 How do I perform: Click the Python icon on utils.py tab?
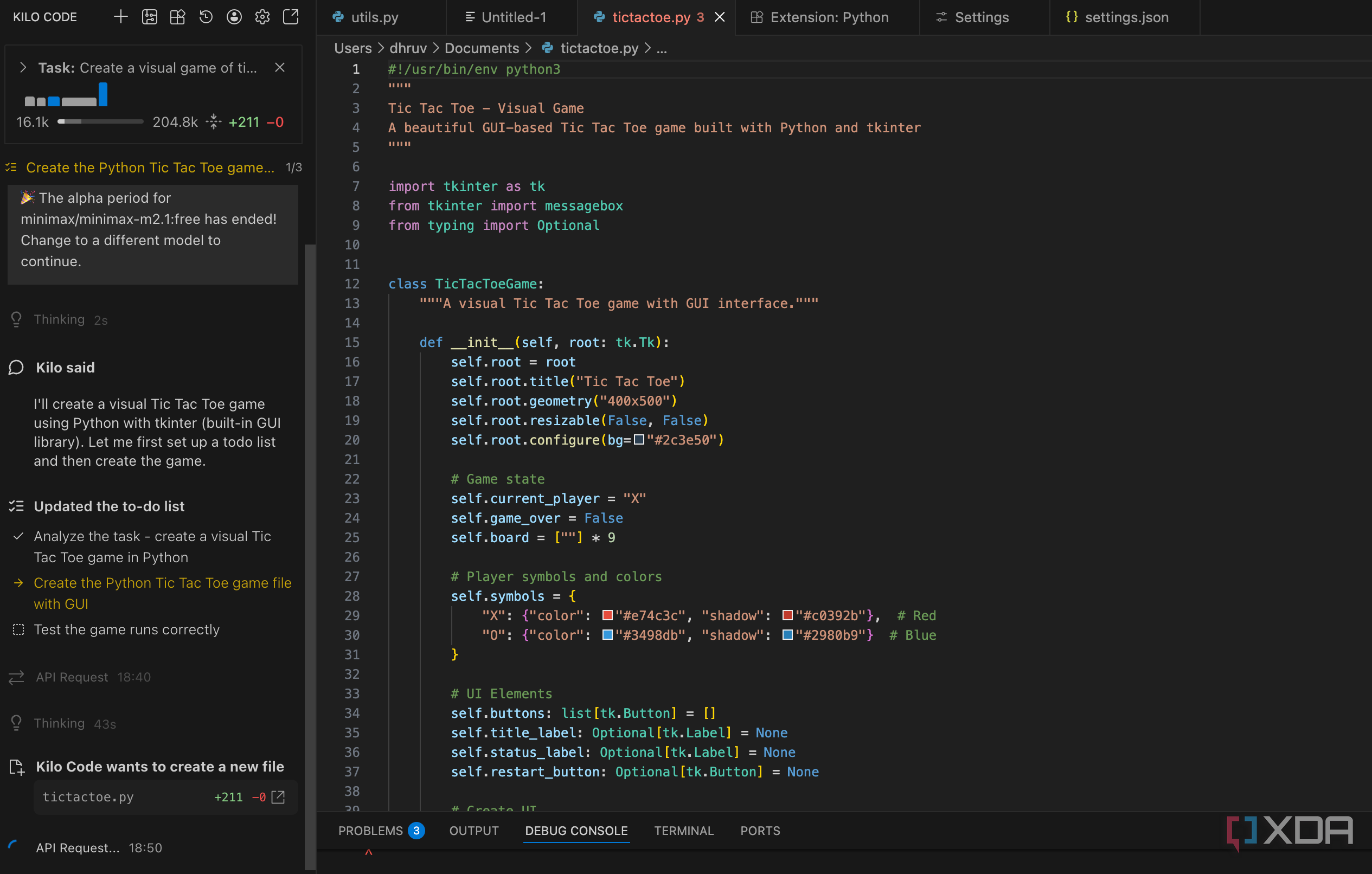coord(338,17)
